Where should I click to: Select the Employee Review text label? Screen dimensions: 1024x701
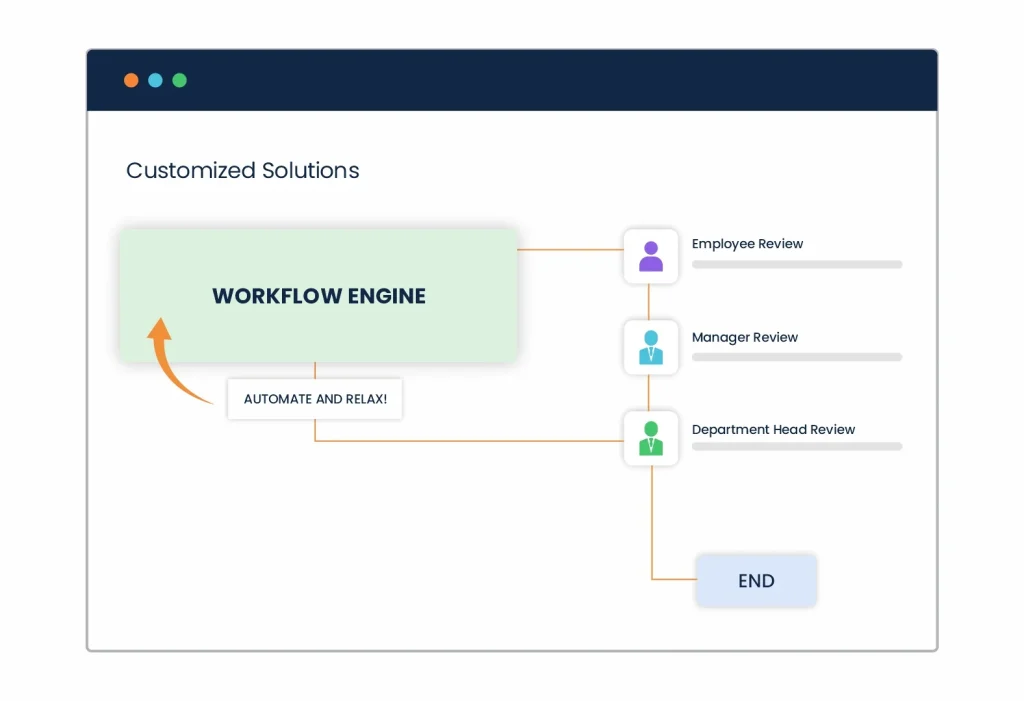(747, 244)
